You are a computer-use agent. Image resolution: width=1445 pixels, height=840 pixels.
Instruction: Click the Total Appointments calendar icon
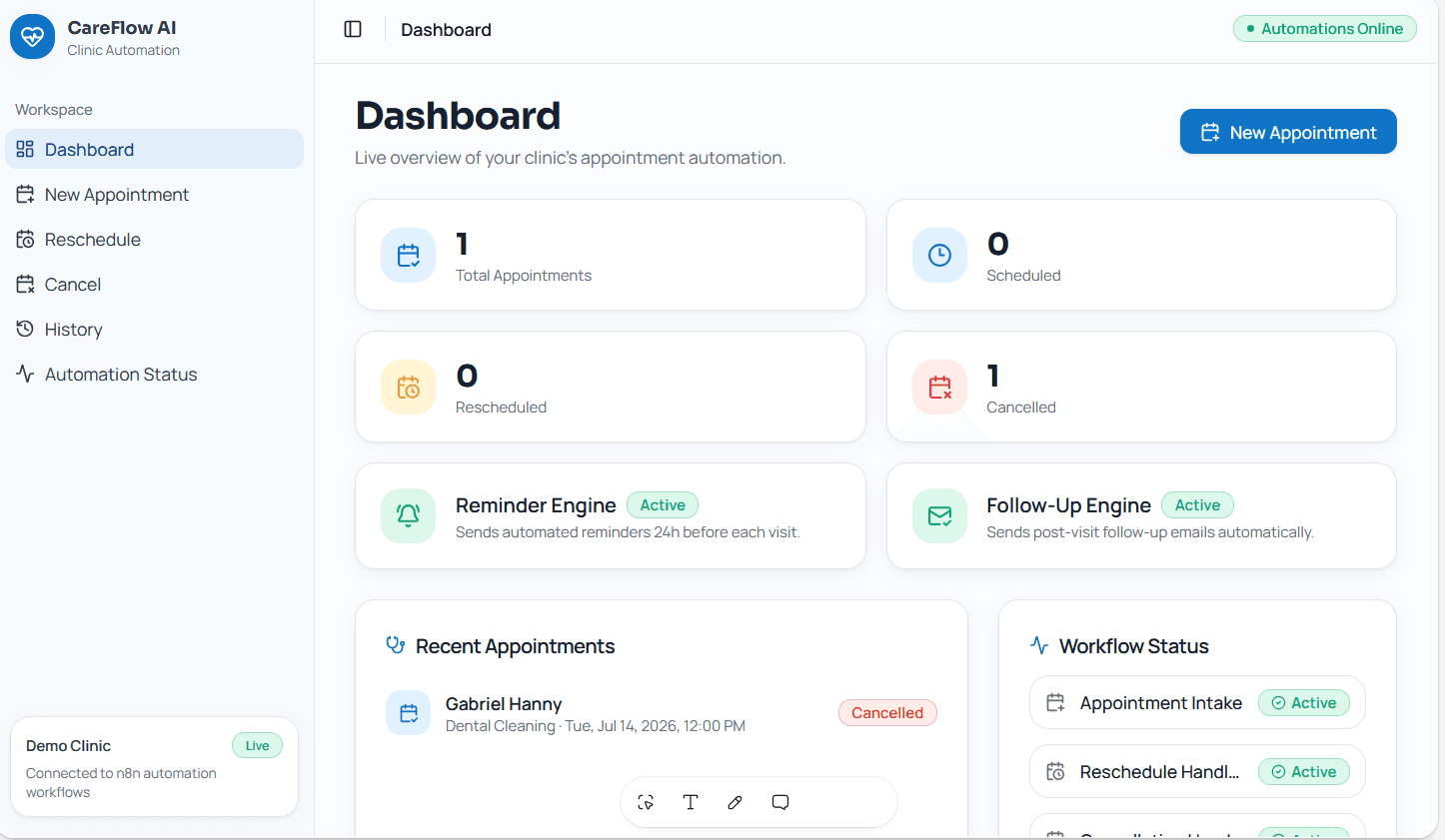(x=408, y=255)
